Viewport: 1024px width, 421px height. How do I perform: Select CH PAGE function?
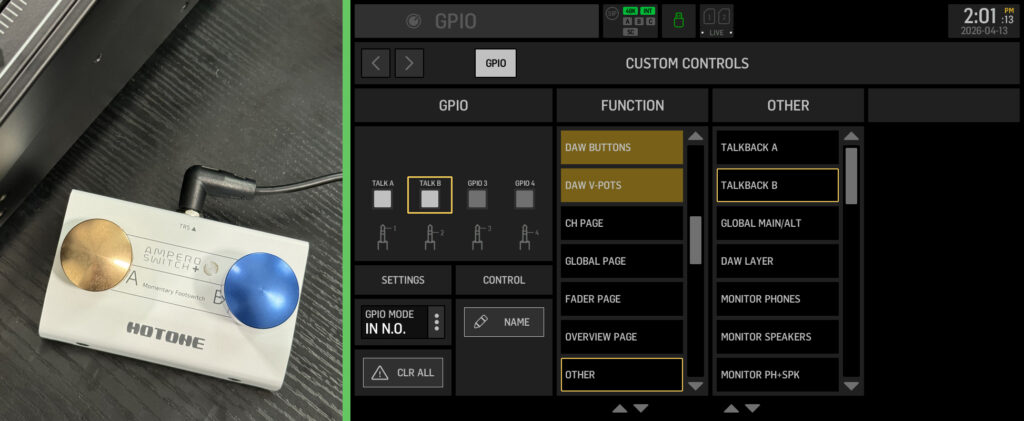[622, 223]
